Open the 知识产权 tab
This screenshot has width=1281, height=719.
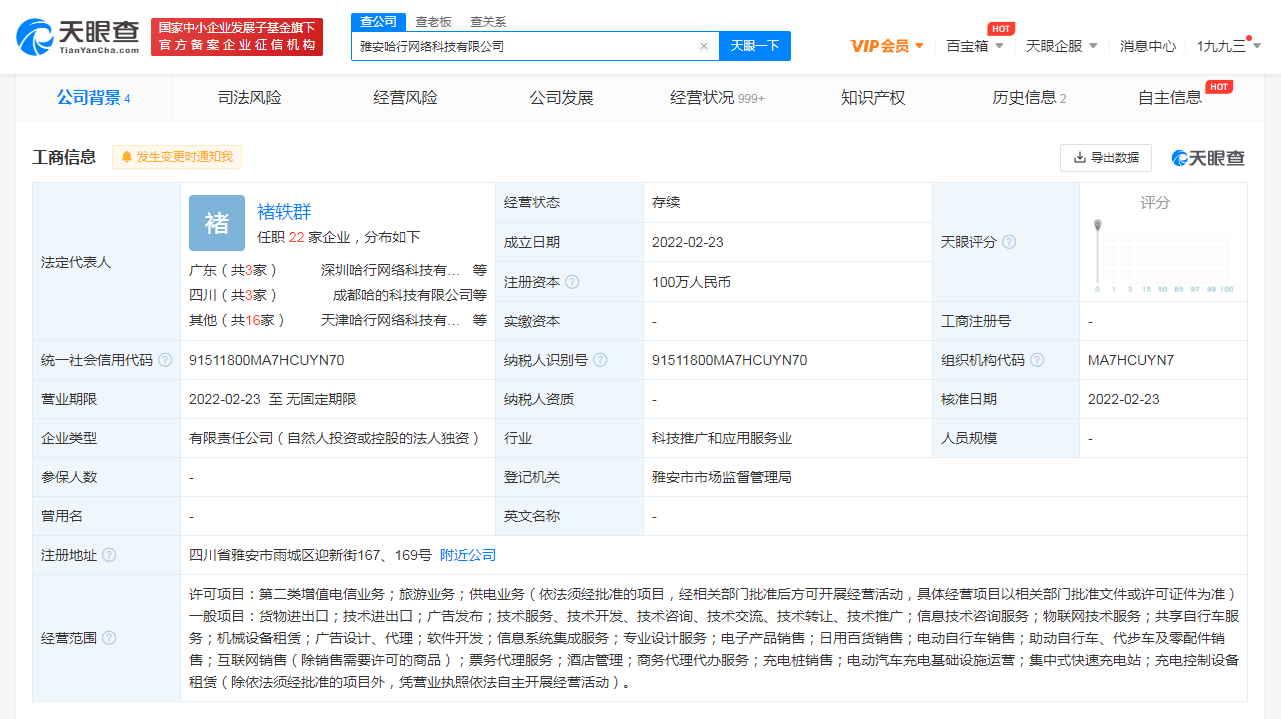point(873,98)
